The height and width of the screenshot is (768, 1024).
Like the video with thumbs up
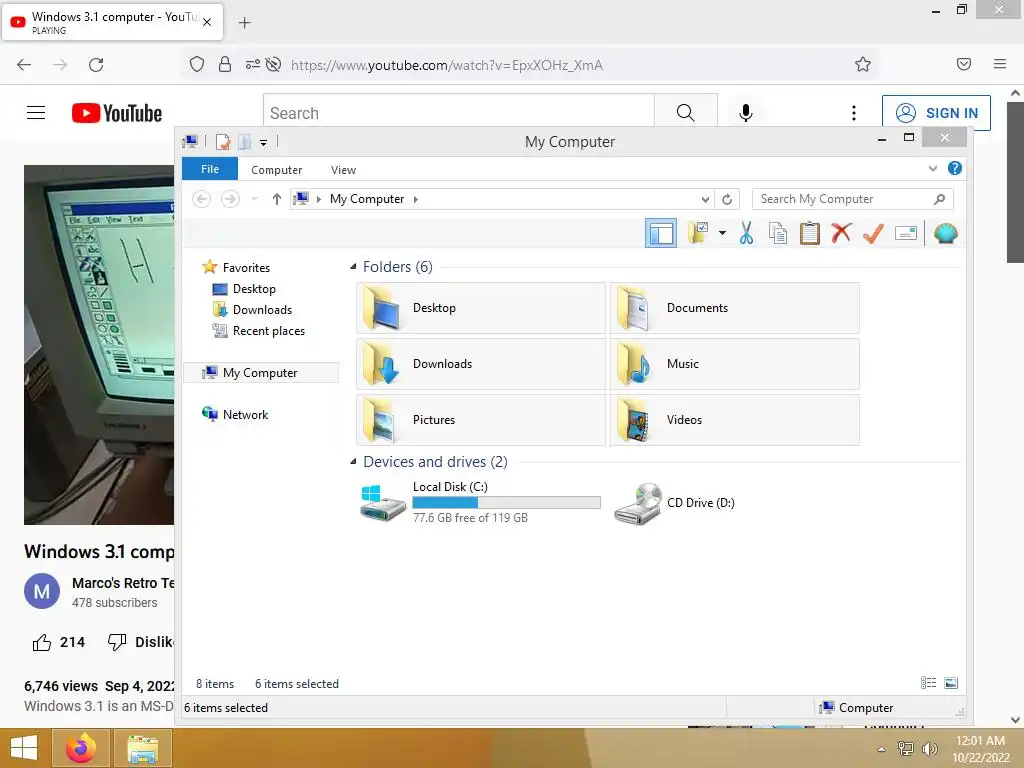pos(42,643)
